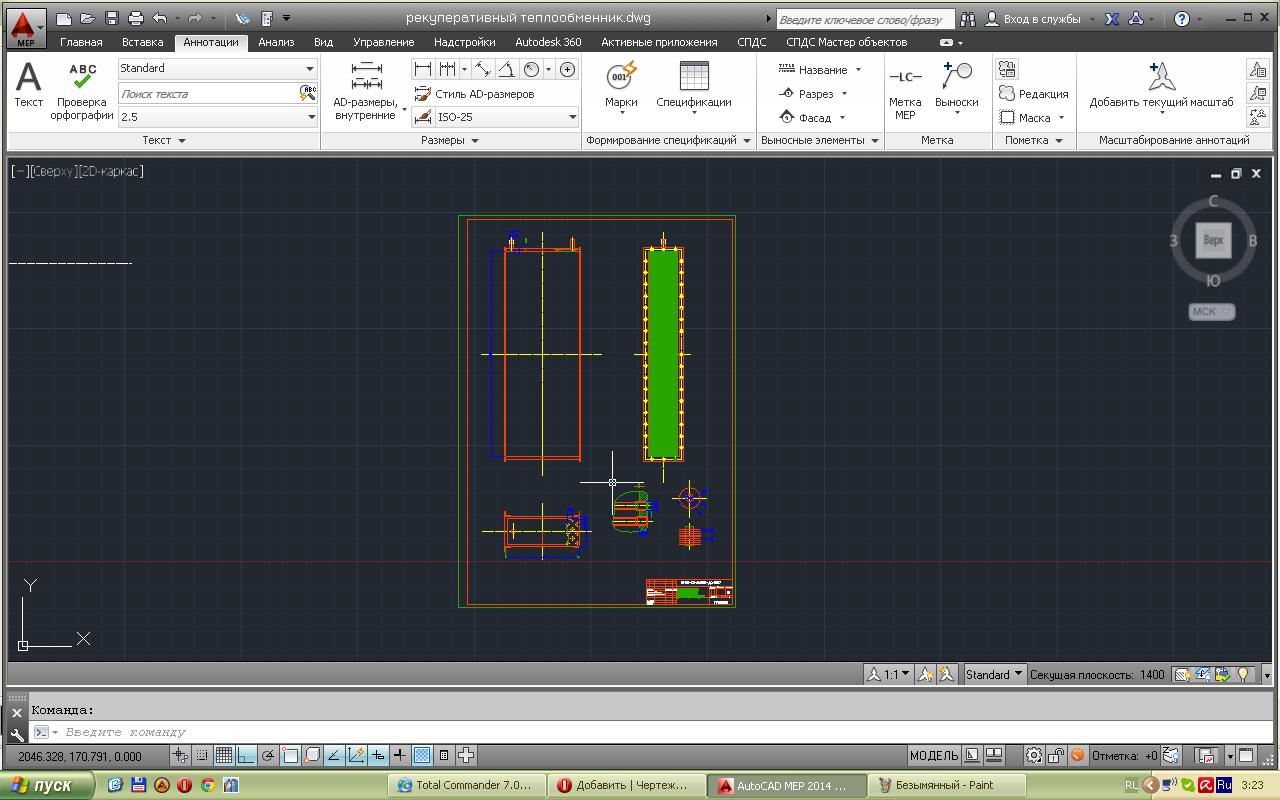Select the Text tool in the ribbon
This screenshot has width=1280, height=800.
[x=29, y=85]
